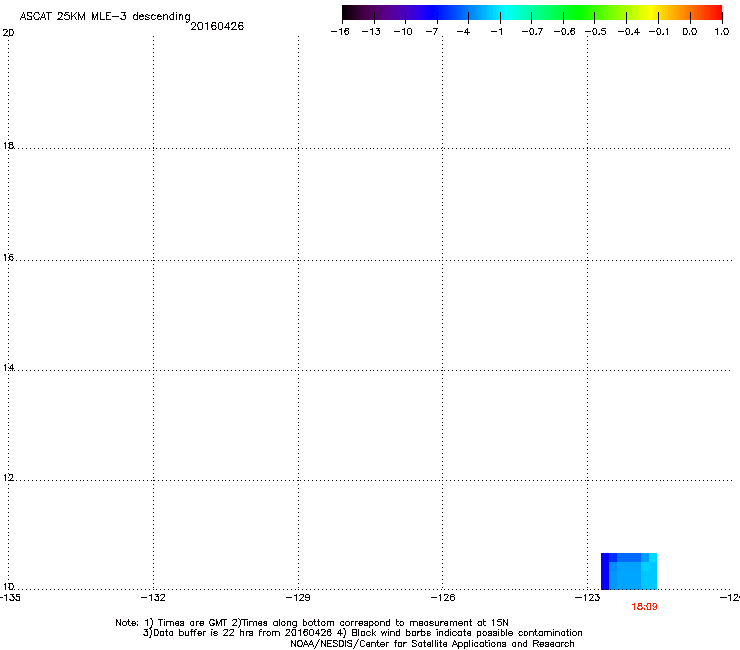
Task: Click the red timestamp 18:09
Action: coord(644,607)
